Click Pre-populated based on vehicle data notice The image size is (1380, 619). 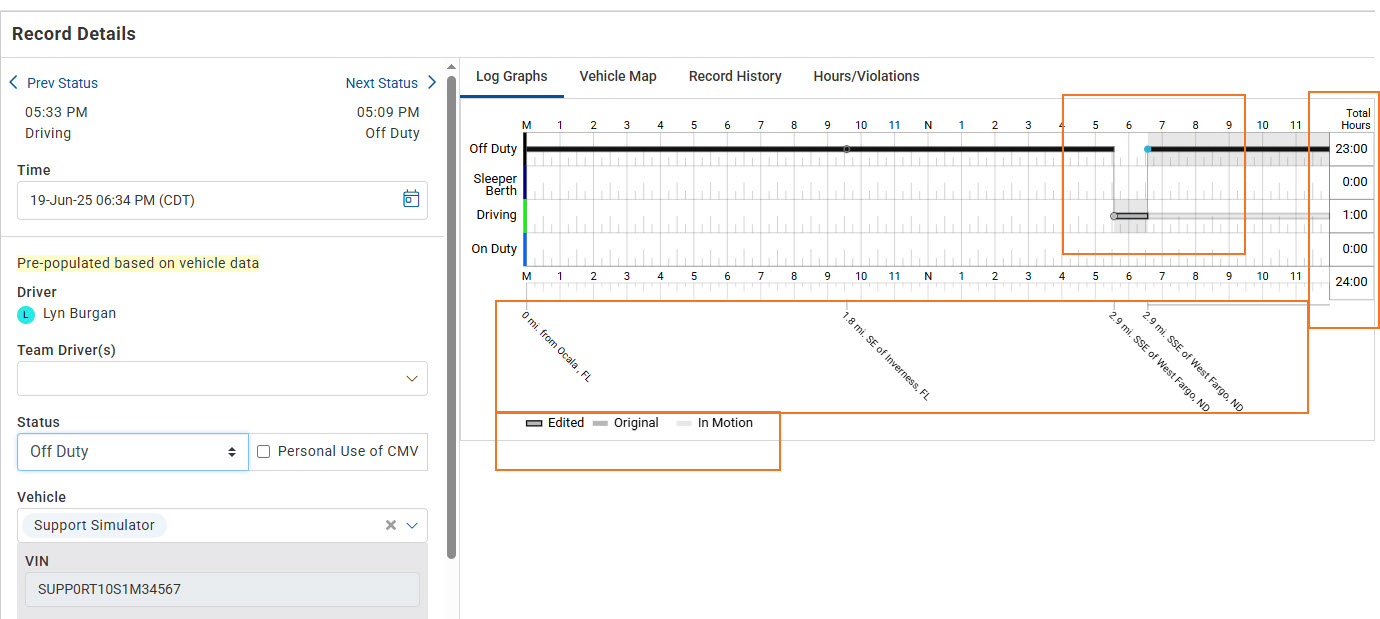coord(138,264)
